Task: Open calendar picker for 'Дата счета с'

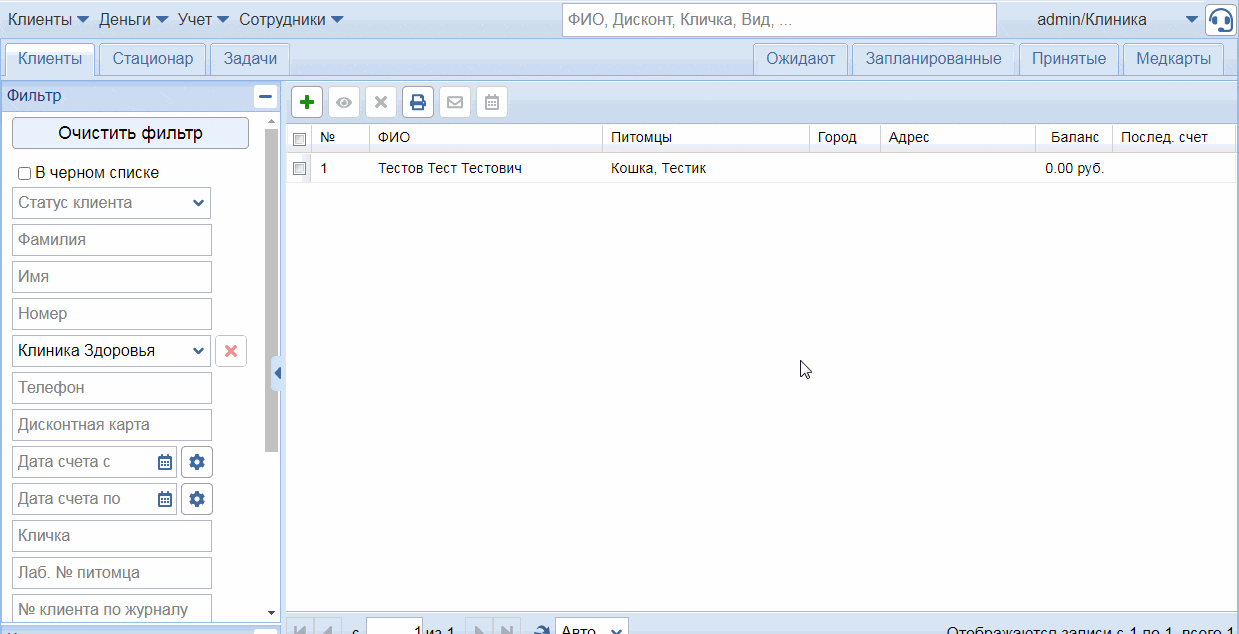Action: [x=165, y=462]
